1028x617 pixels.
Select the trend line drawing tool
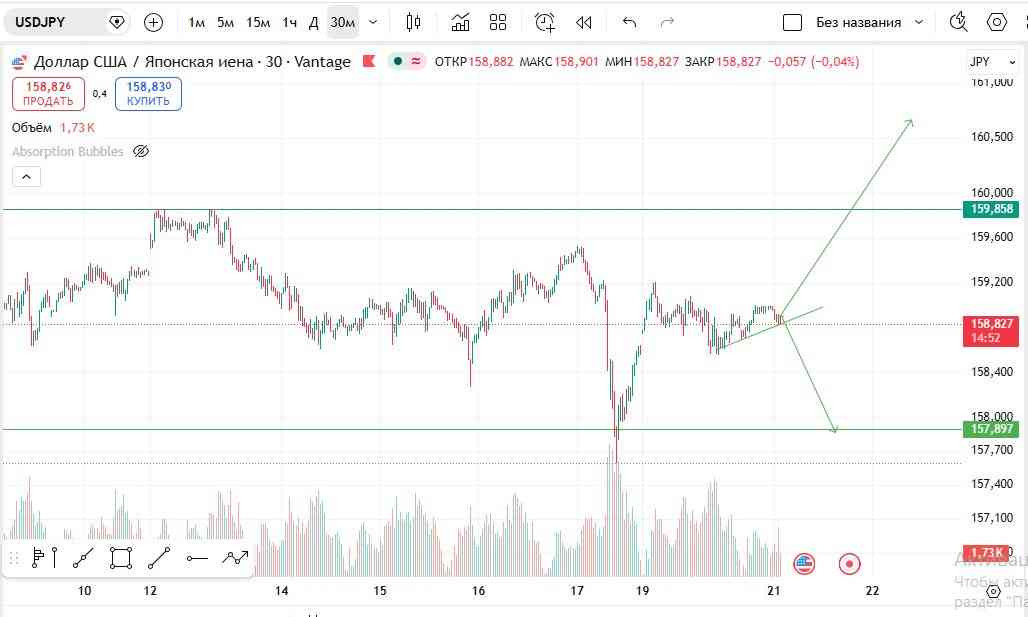pos(159,558)
